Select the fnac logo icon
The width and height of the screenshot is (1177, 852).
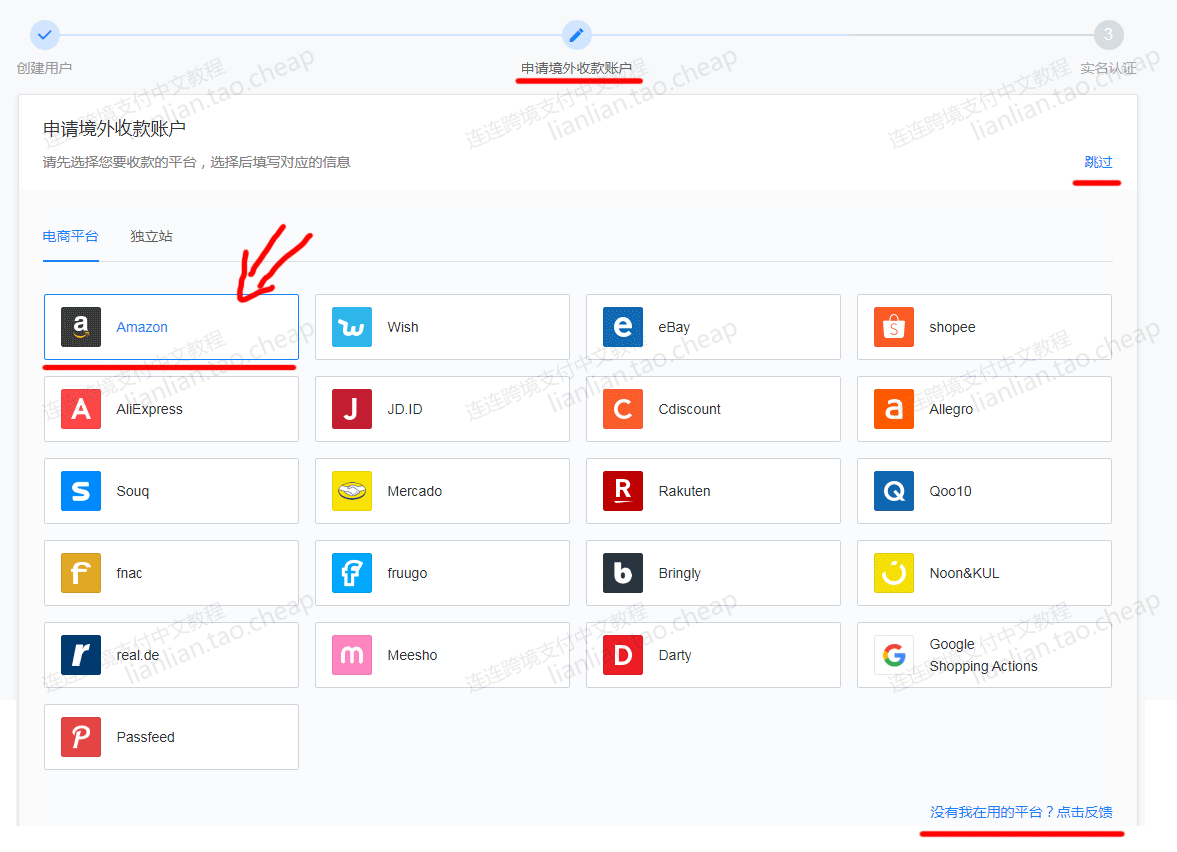pyautogui.click(x=81, y=573)
